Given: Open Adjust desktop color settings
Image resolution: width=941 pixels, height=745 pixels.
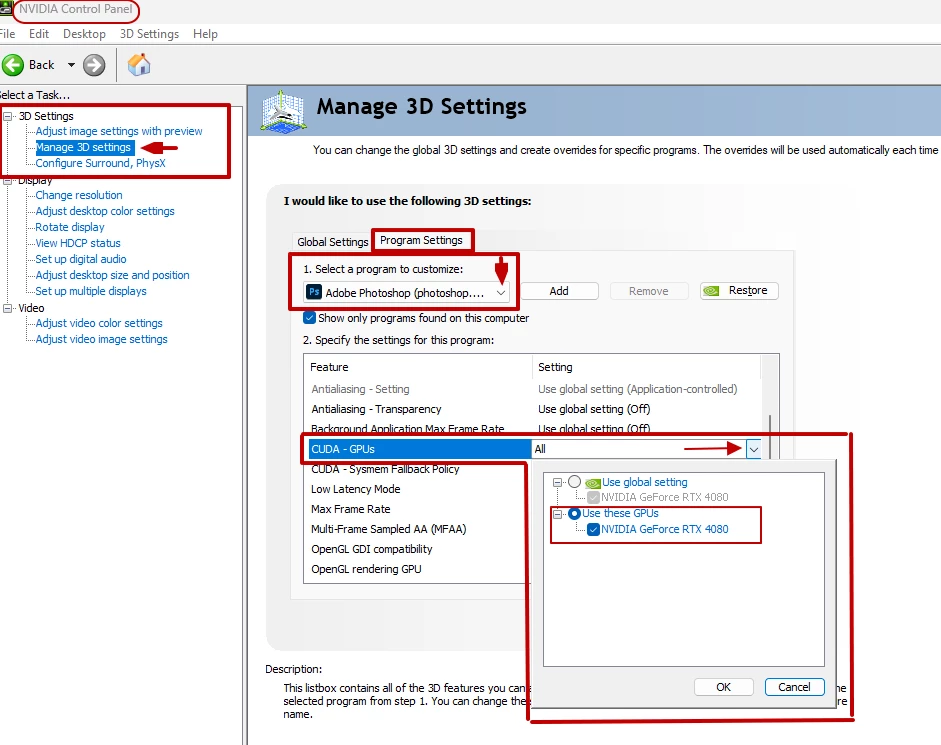Looking at the screenshot, I should point(105,211).
